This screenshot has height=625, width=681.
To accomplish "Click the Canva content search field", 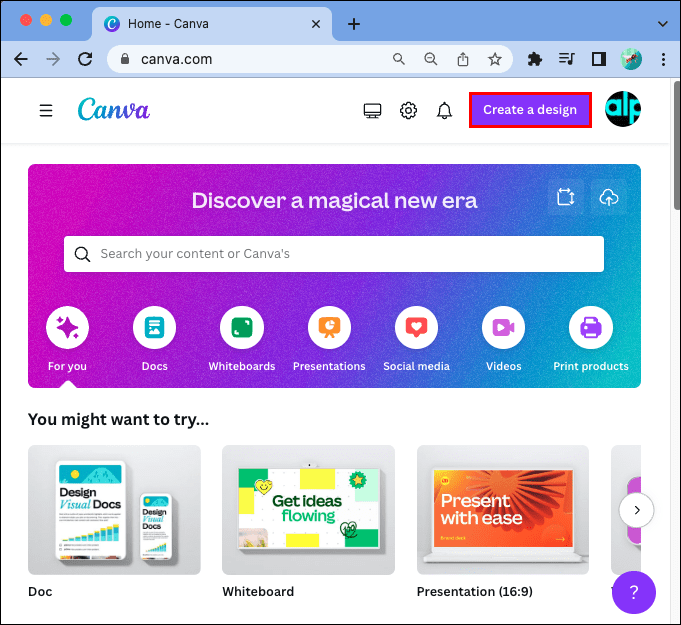I will pyautogui.click(x=334, y=254).
